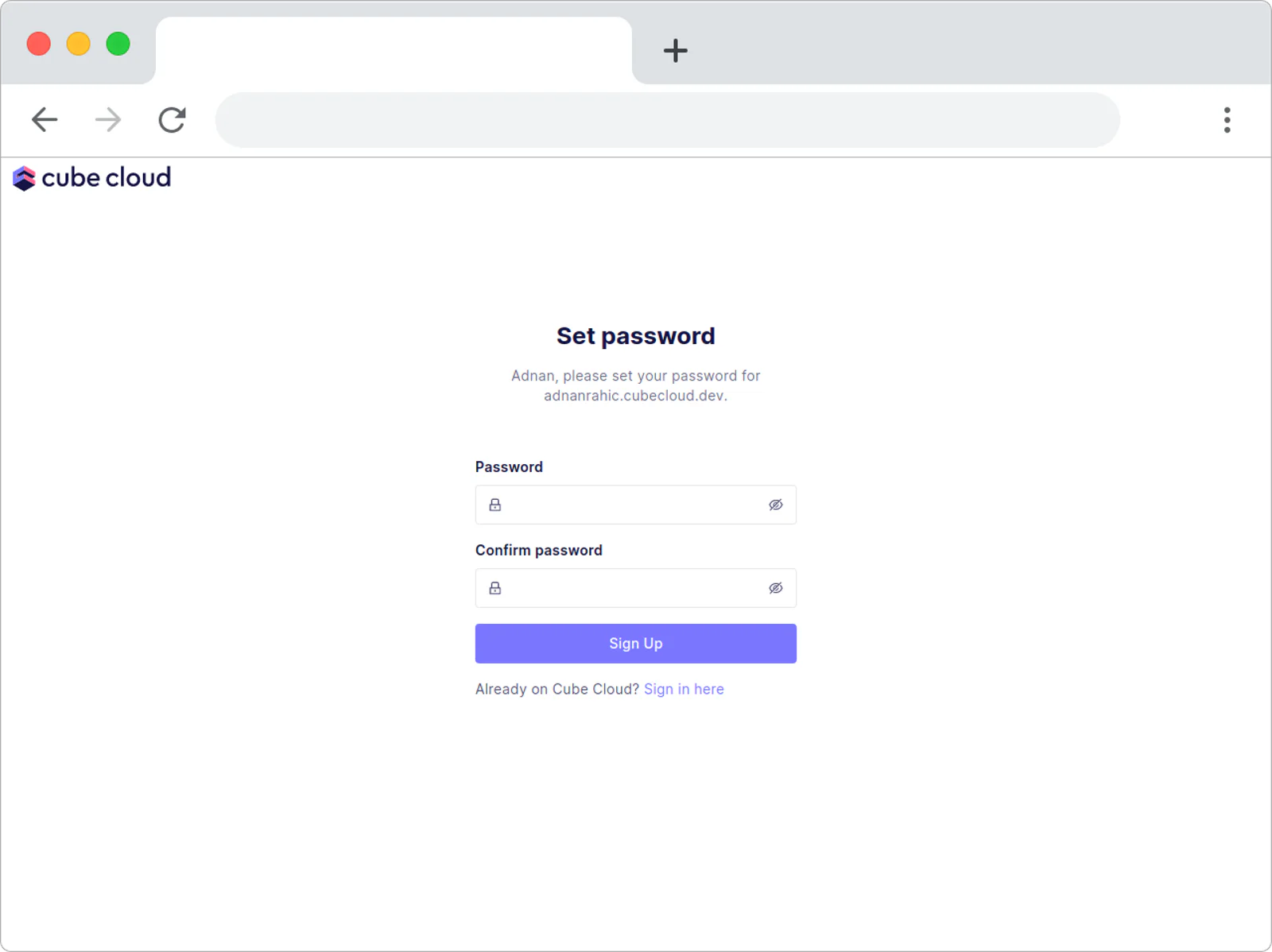Click the browser forward arrow
Viewport: 1272px width, 952px height.
(108, 120)
